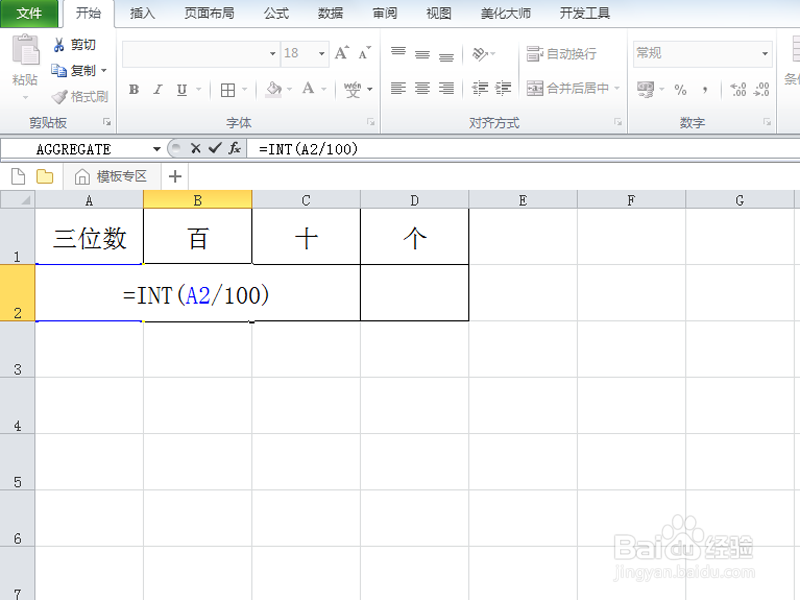Screen dimensions: 800x600
Task: Apply comma style
Action: pos(705,90)
